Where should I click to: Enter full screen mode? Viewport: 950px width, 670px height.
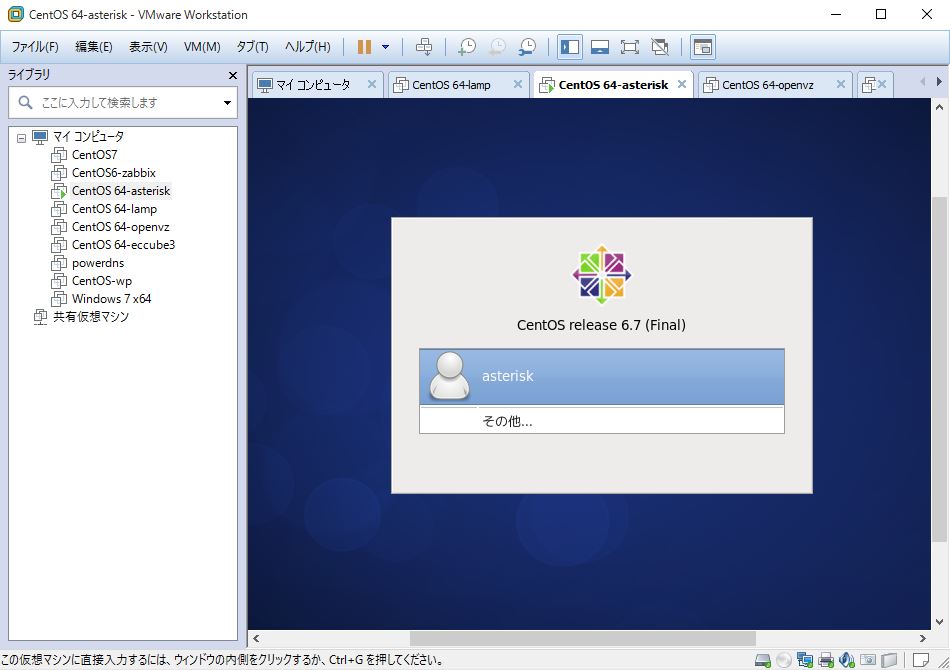tap(629, 47)
